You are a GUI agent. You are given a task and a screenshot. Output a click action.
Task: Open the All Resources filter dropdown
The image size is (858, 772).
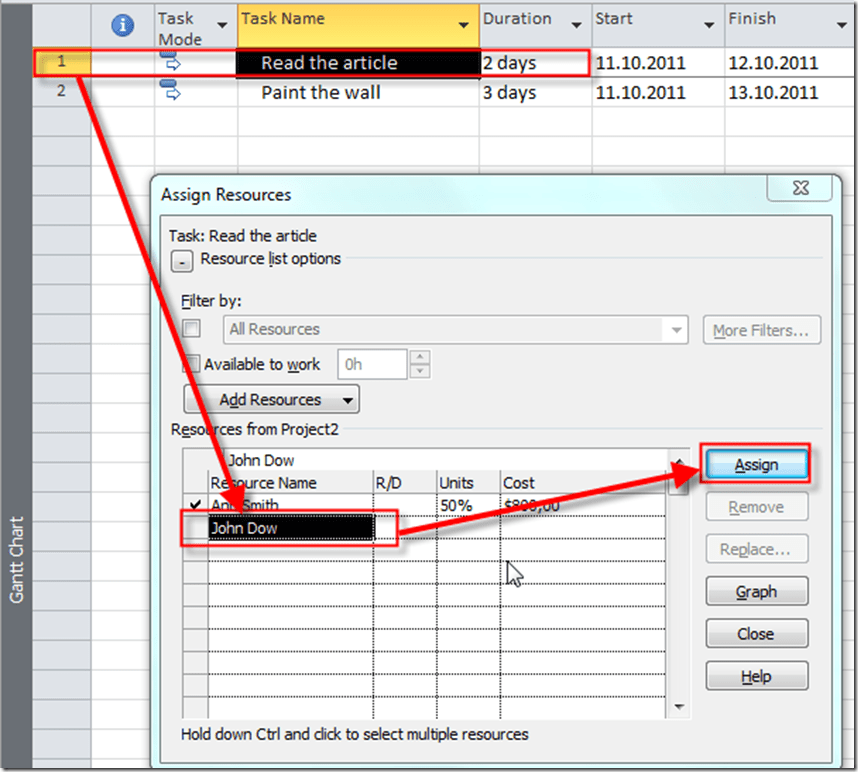(678, 329)
